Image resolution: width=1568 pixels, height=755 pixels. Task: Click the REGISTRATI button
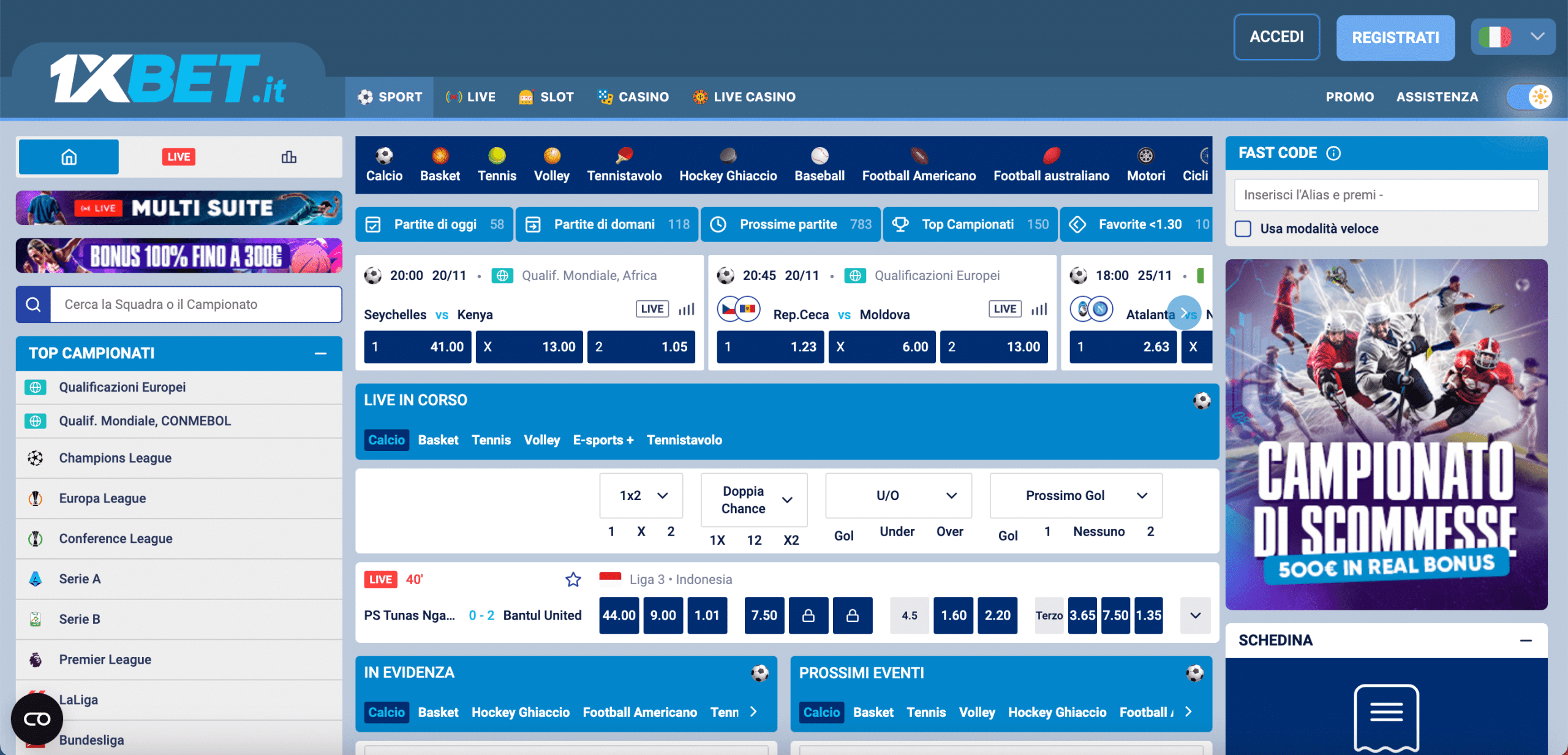click(1395, 38)
